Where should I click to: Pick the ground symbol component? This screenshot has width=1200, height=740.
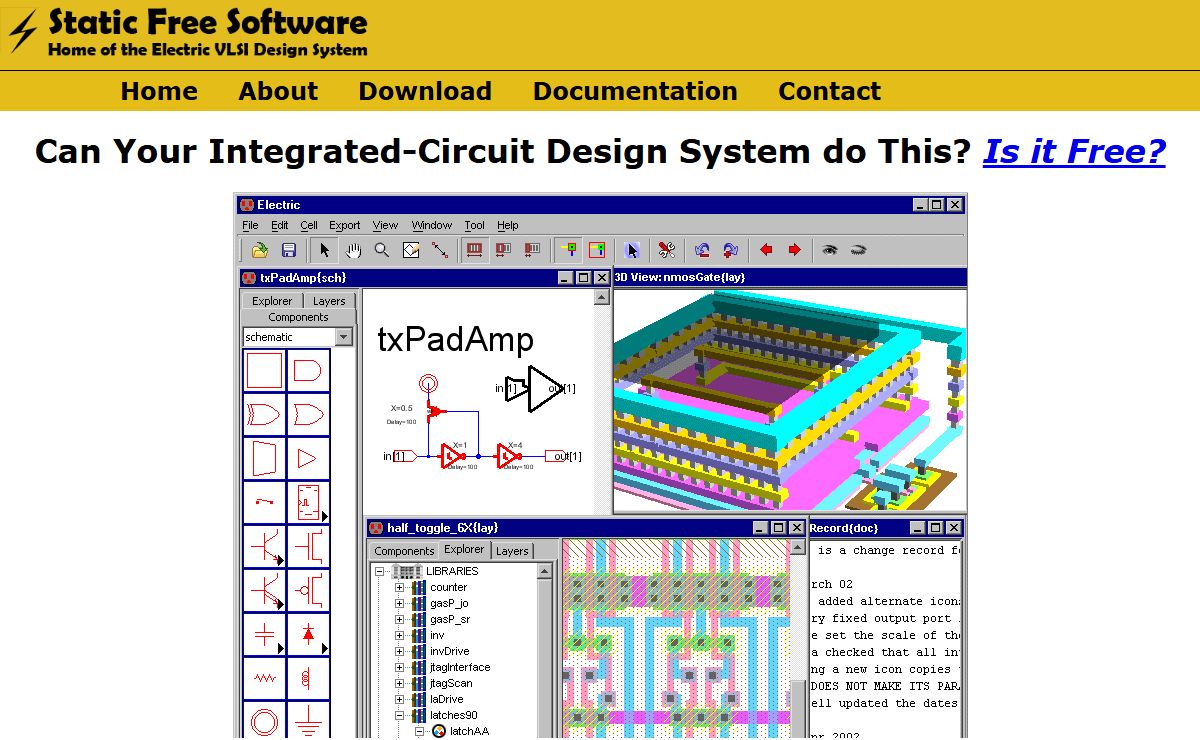(x=308, y=720)
